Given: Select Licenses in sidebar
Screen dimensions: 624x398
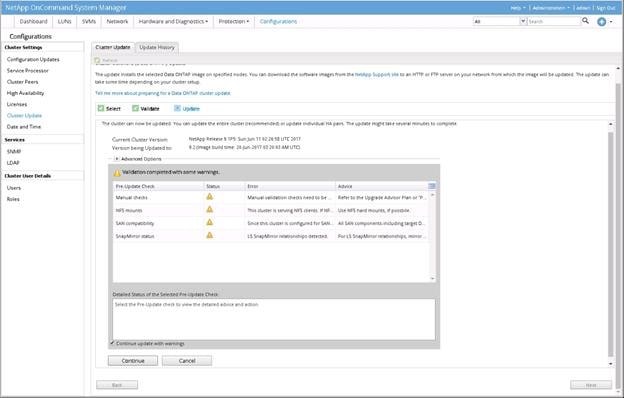Looking at the screenshot, I should tap(17, 104).
